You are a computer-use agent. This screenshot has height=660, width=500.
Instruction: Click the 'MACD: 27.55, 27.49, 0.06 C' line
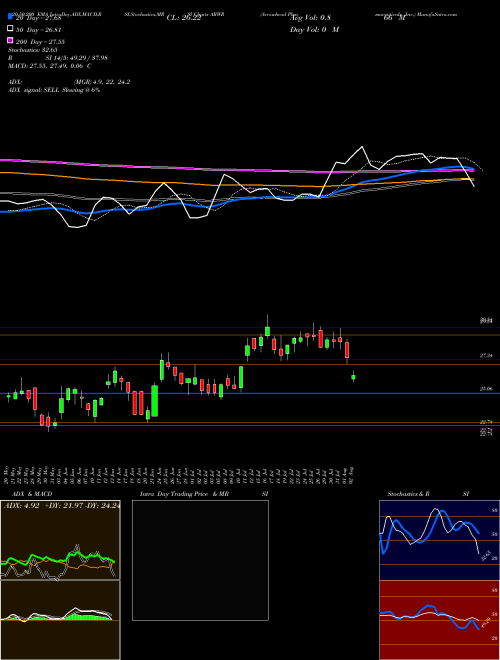tap(50, 66)
